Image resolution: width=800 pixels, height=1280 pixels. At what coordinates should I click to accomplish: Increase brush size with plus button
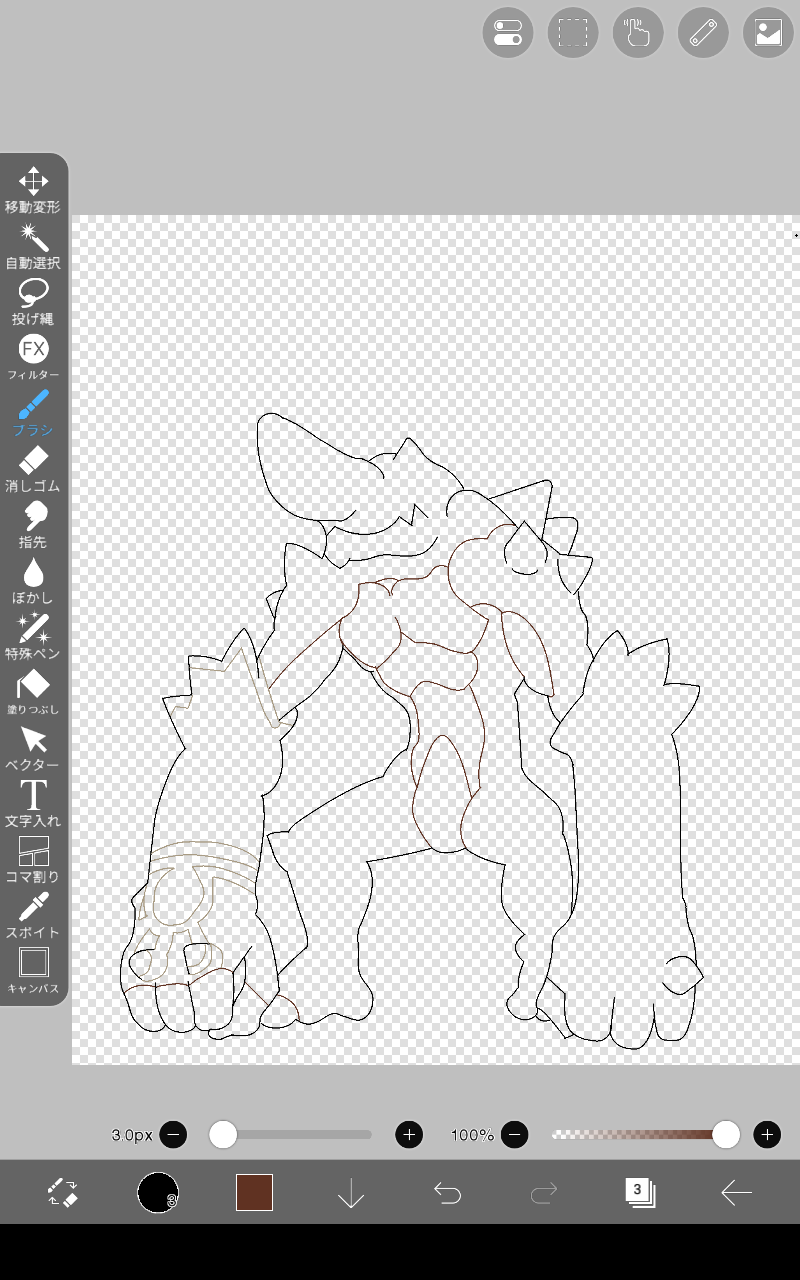point(409,1134)
